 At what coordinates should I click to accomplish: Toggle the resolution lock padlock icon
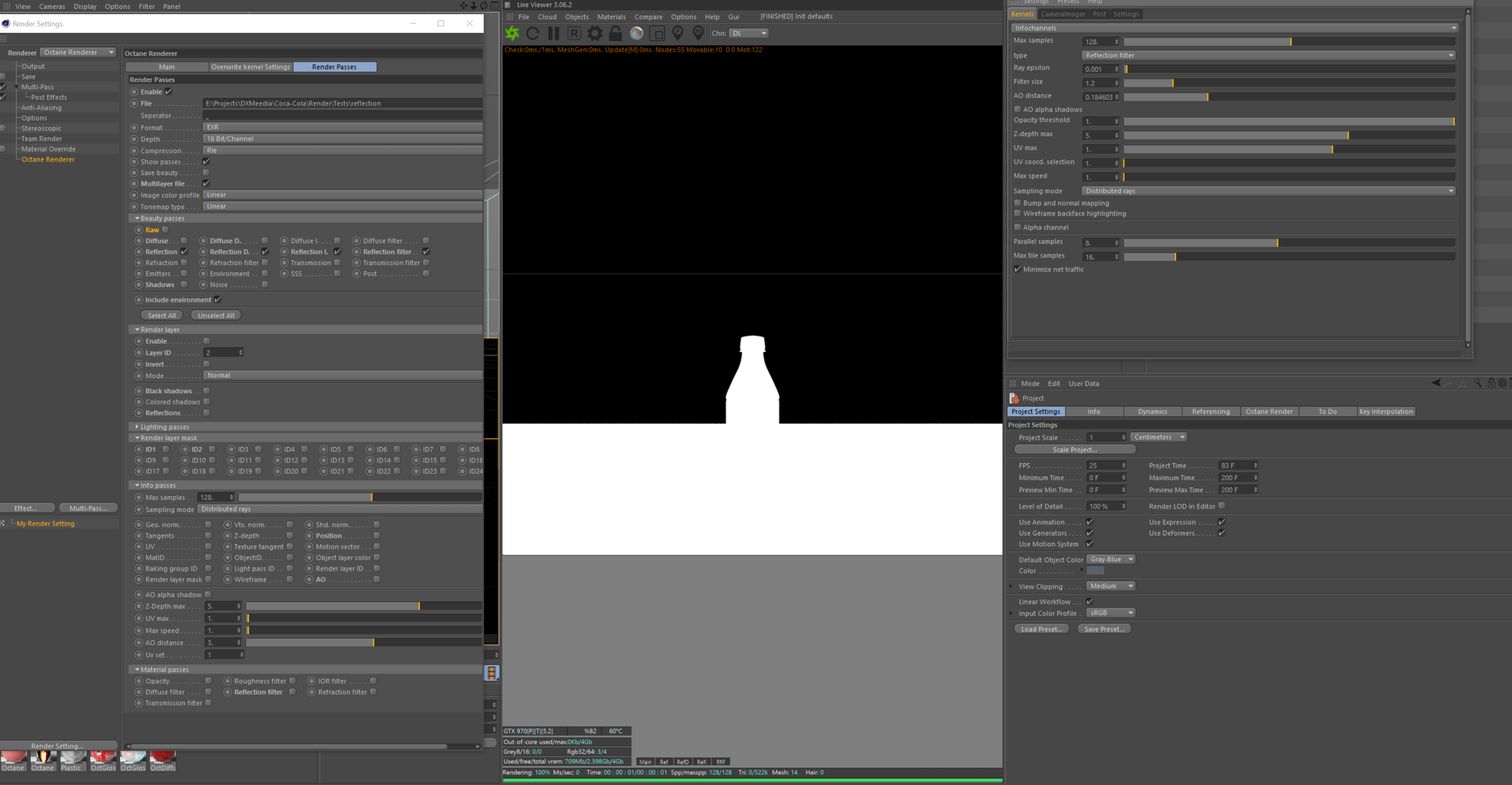click(x=615, y=34)
